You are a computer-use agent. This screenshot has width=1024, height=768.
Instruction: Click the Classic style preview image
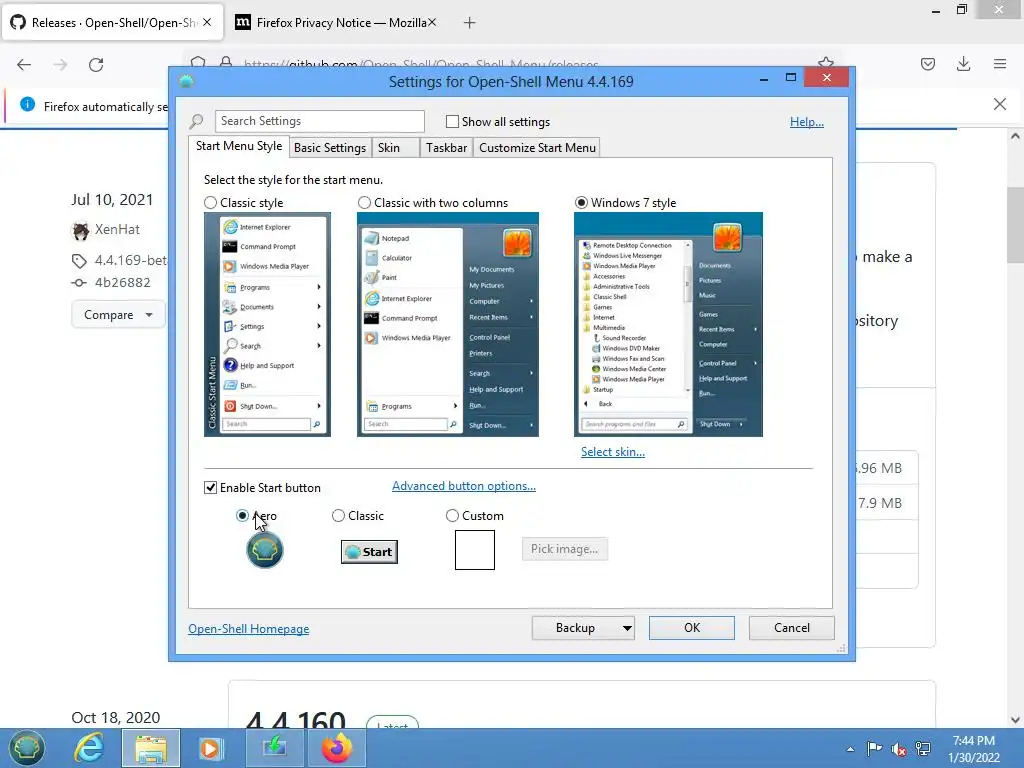[267, 324]
